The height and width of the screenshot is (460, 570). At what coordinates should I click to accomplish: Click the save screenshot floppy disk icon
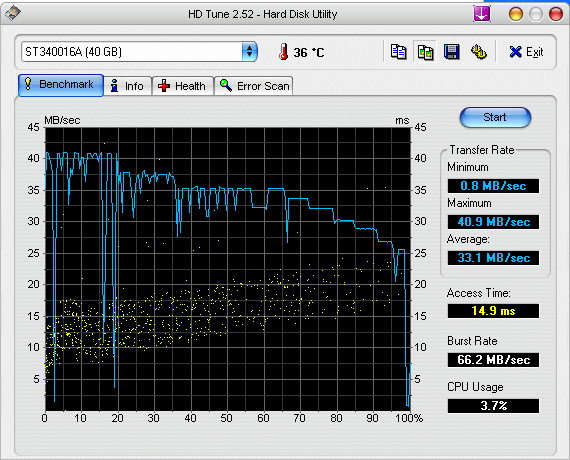coord(452,52)
